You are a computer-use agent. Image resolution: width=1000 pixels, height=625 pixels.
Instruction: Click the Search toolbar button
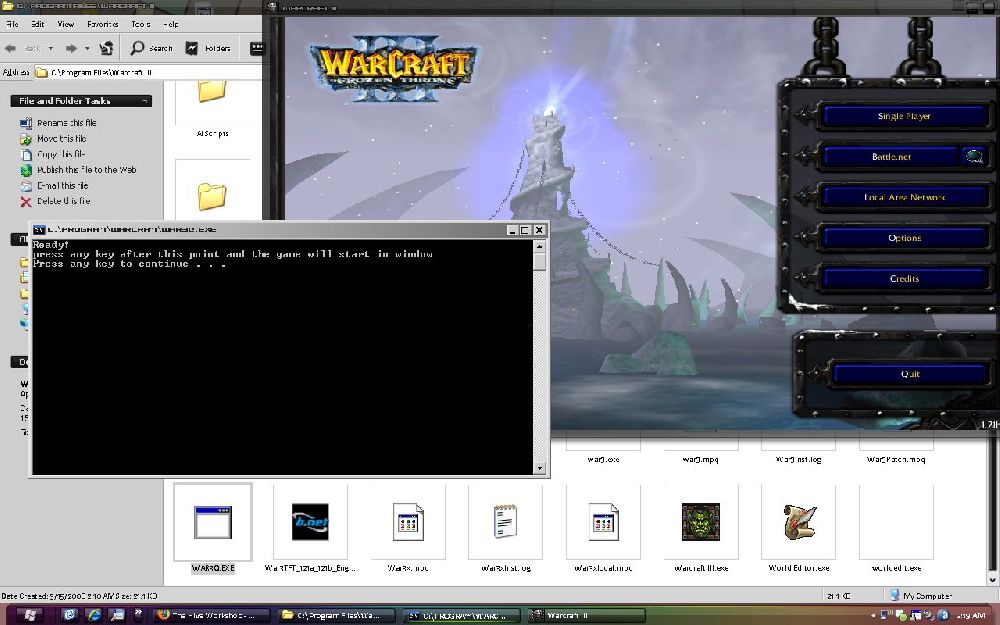pos(151,48)
